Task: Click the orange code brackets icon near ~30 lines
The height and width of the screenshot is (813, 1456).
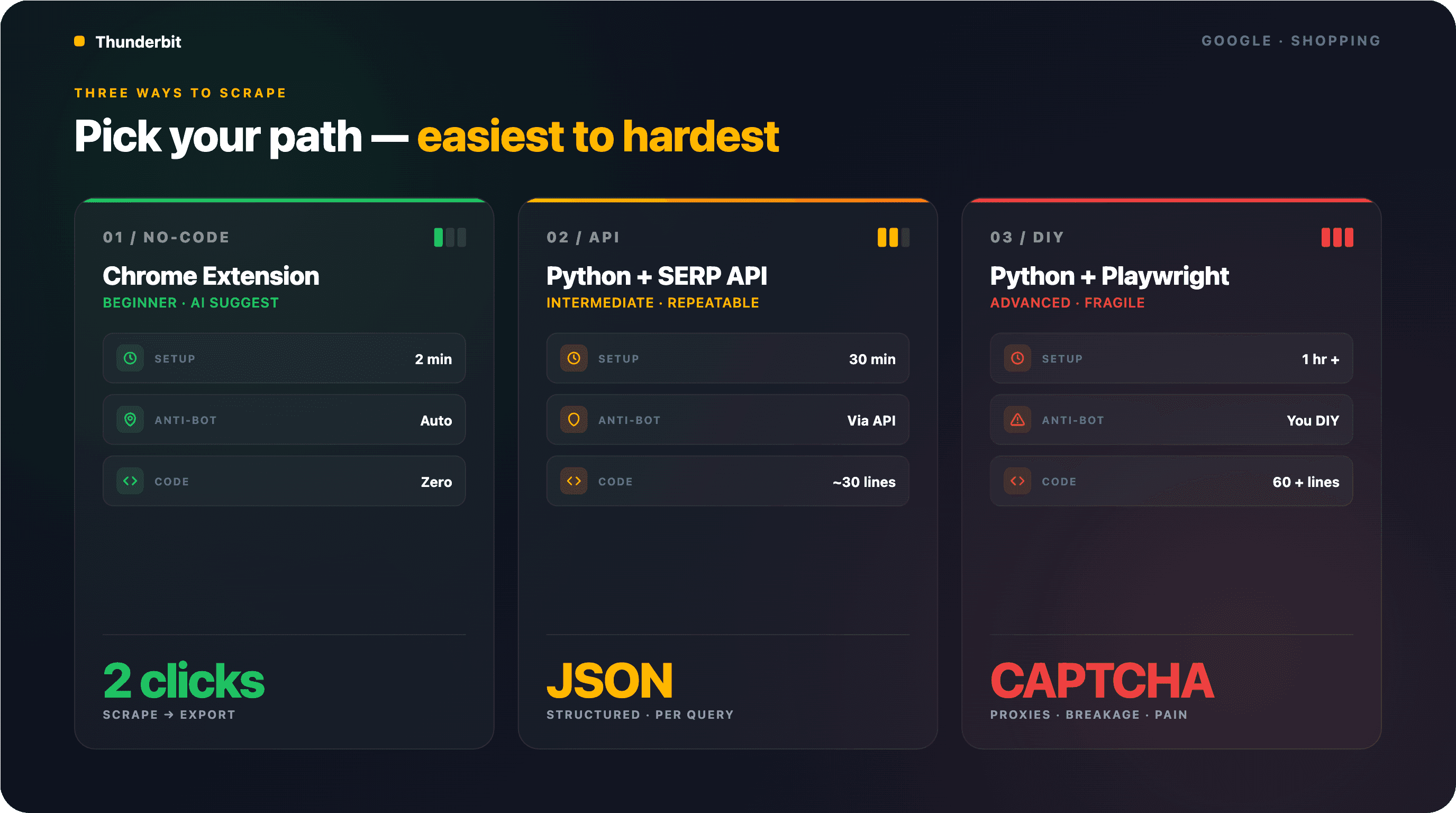Action: 574,481
